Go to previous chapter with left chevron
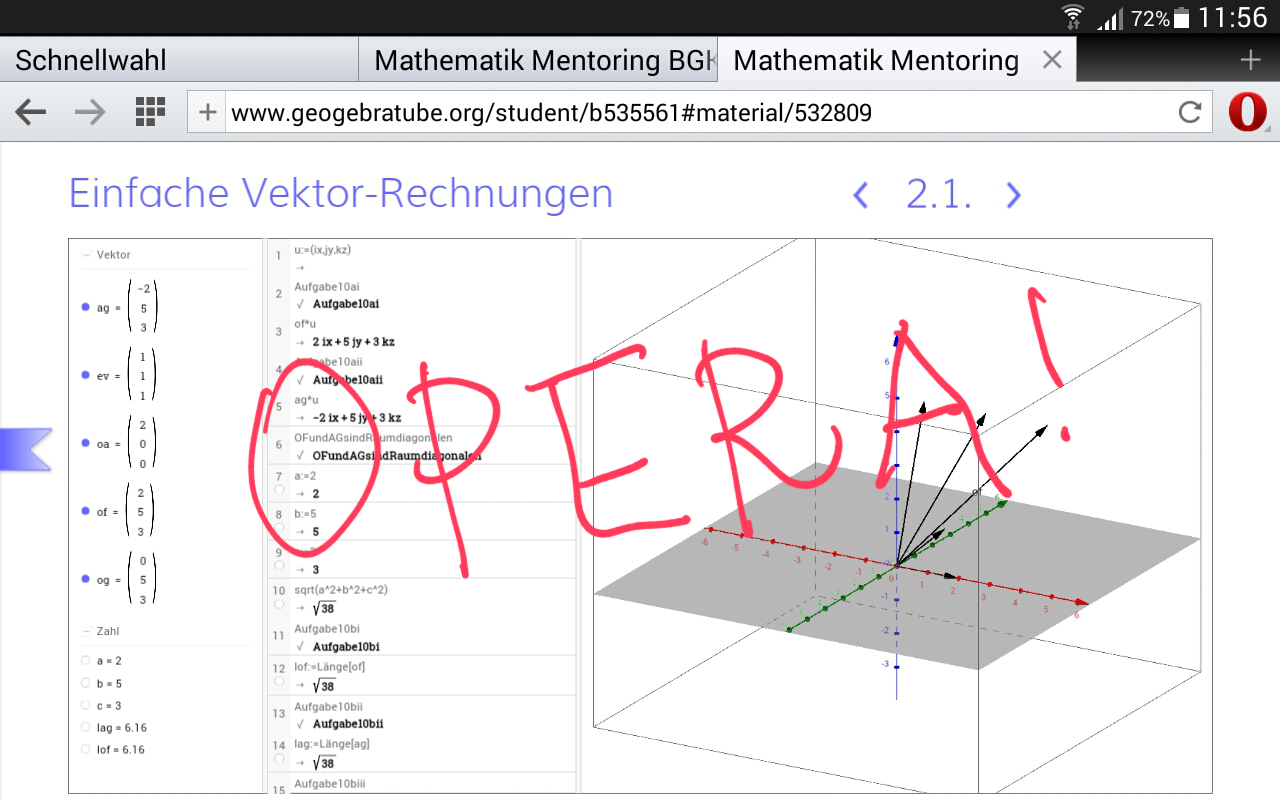The height and width of the screenshot is (800, 1280). point(860,194)
